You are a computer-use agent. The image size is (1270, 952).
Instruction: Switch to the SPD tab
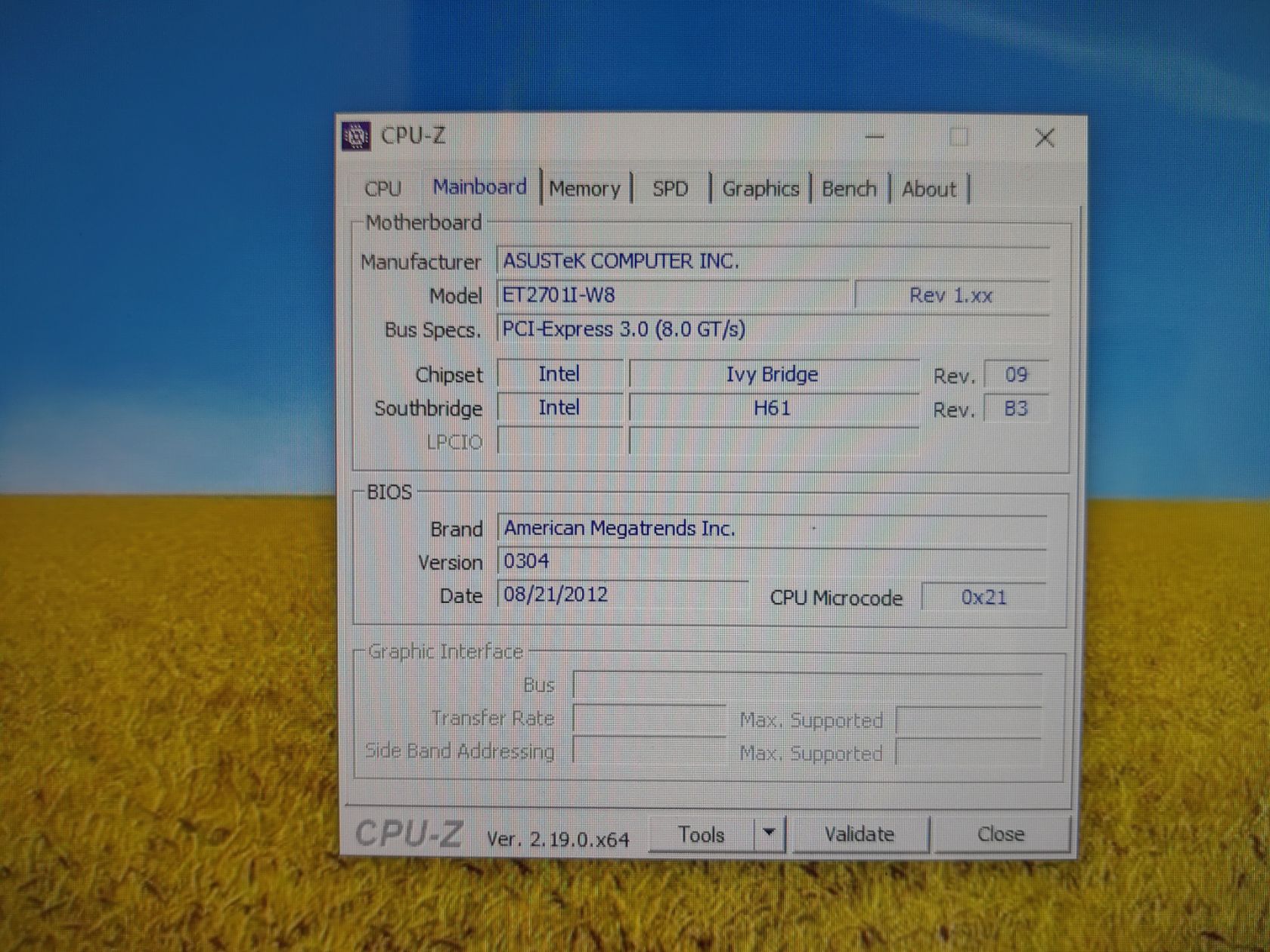[670, 188]
